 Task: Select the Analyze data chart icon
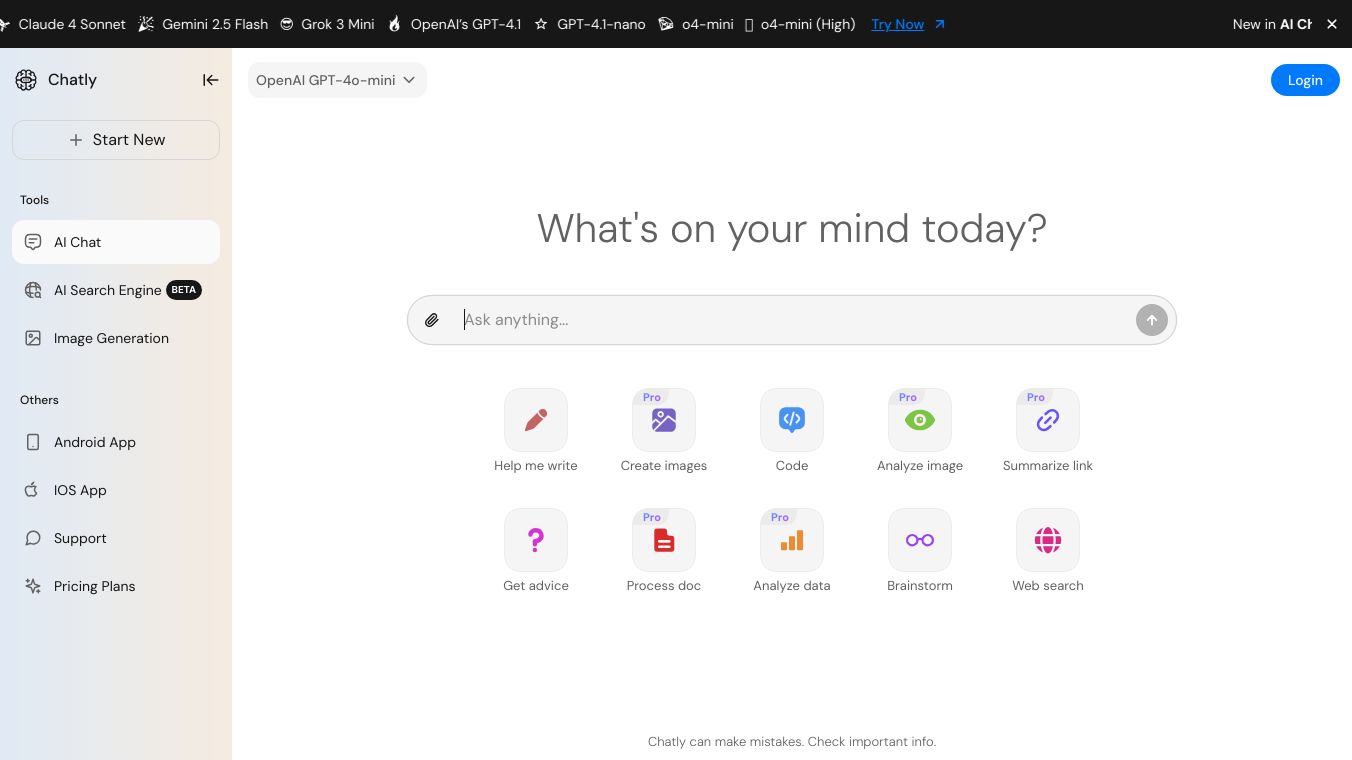(x=792, y=540)
